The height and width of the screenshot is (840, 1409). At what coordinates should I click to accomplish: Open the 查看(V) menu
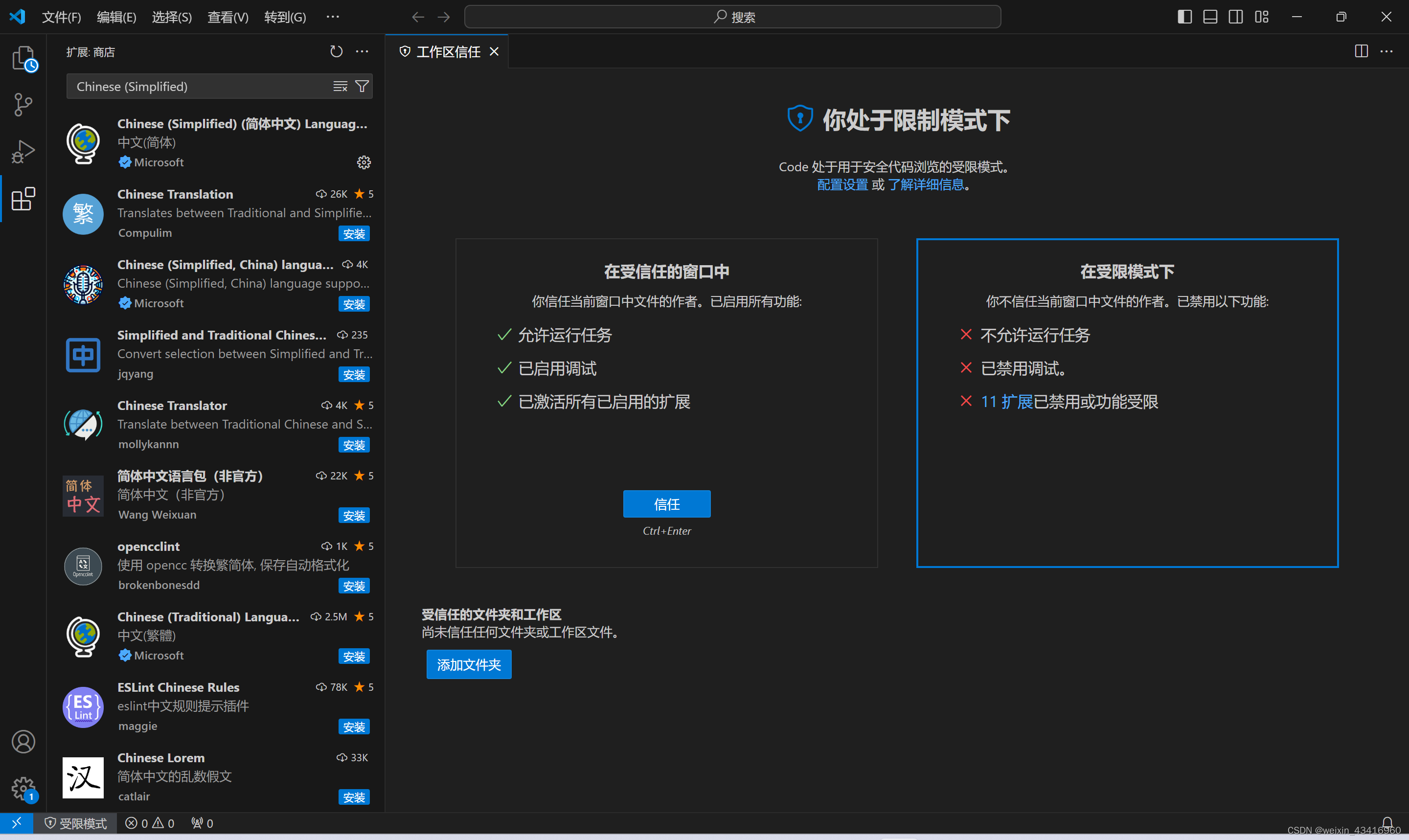[227, 17]
